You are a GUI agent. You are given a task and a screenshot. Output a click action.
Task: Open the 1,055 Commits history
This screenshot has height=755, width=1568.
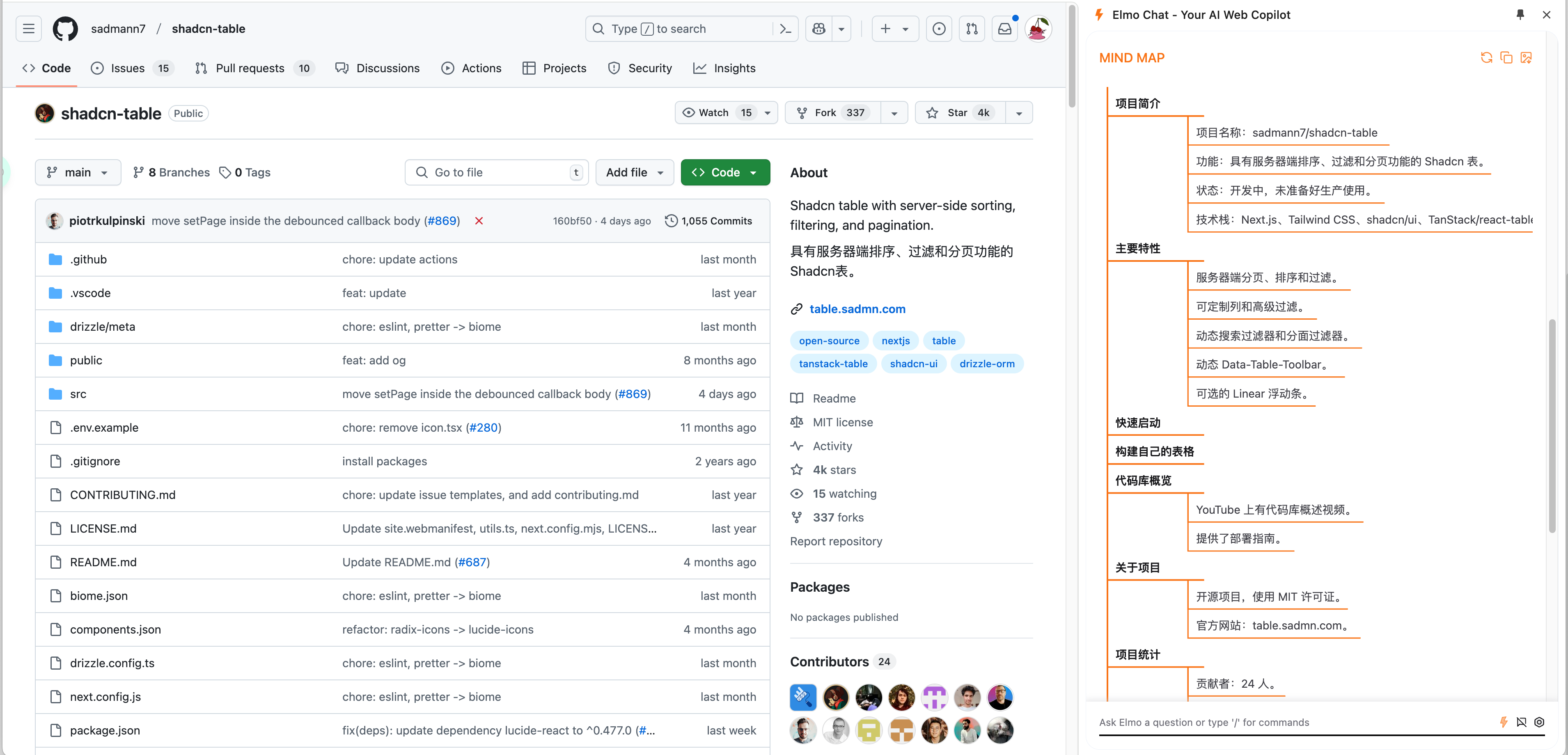point(708,221)
